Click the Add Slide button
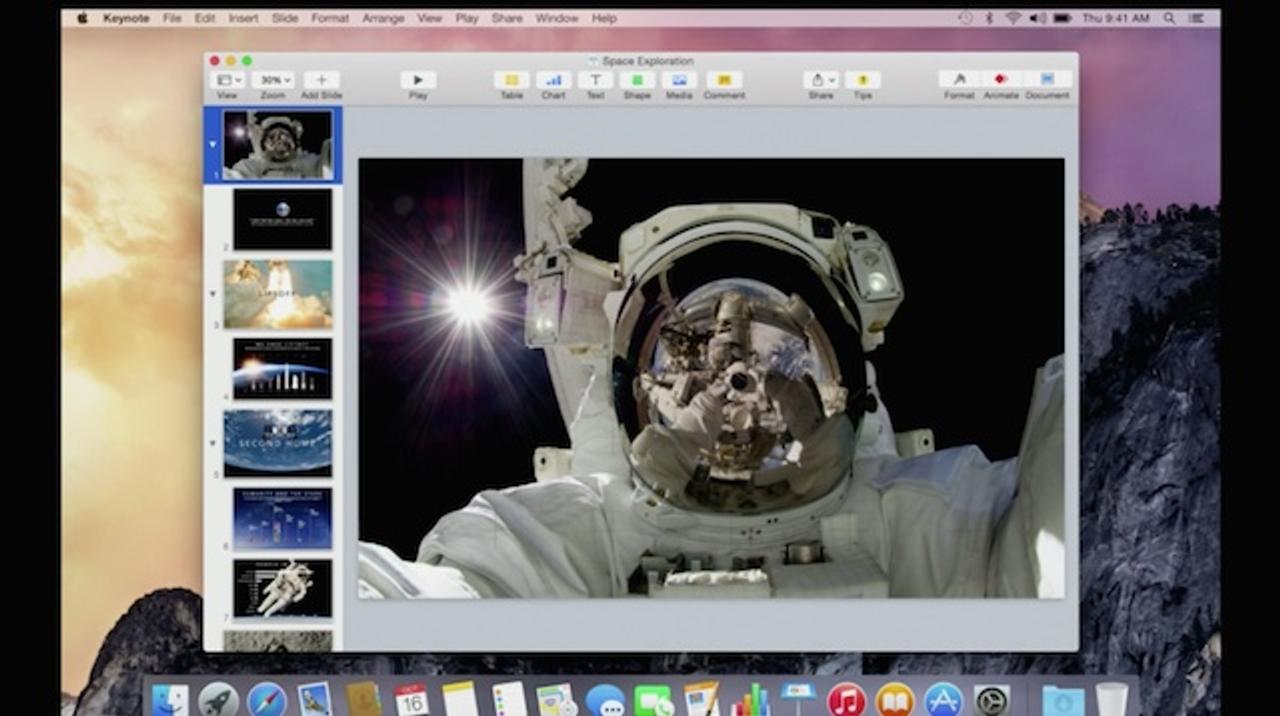Image resolution: width=1280 pixels, height=716 pixels. (x=321, y=81)
